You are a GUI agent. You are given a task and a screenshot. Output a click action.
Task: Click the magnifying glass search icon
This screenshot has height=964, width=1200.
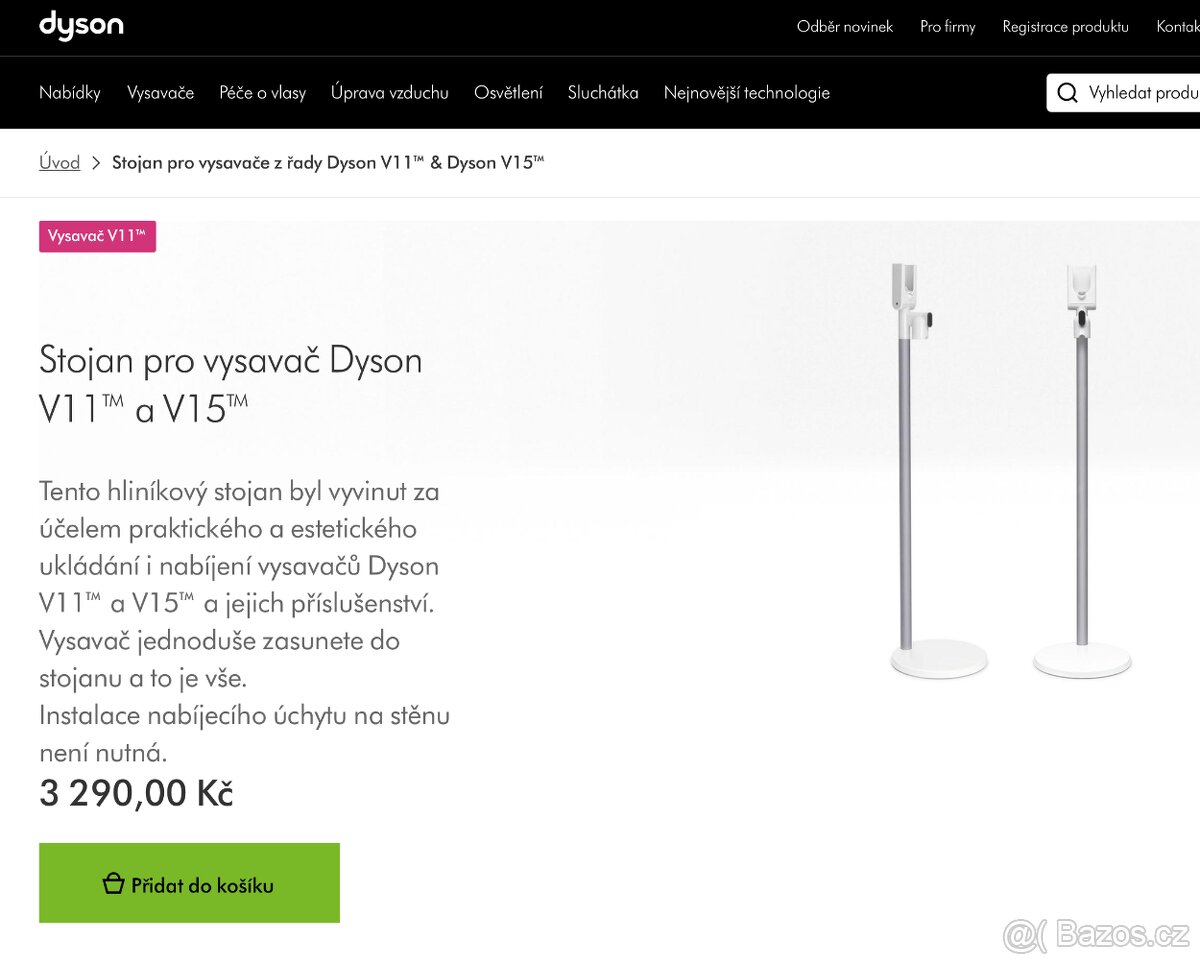[x=1067, y=92]
